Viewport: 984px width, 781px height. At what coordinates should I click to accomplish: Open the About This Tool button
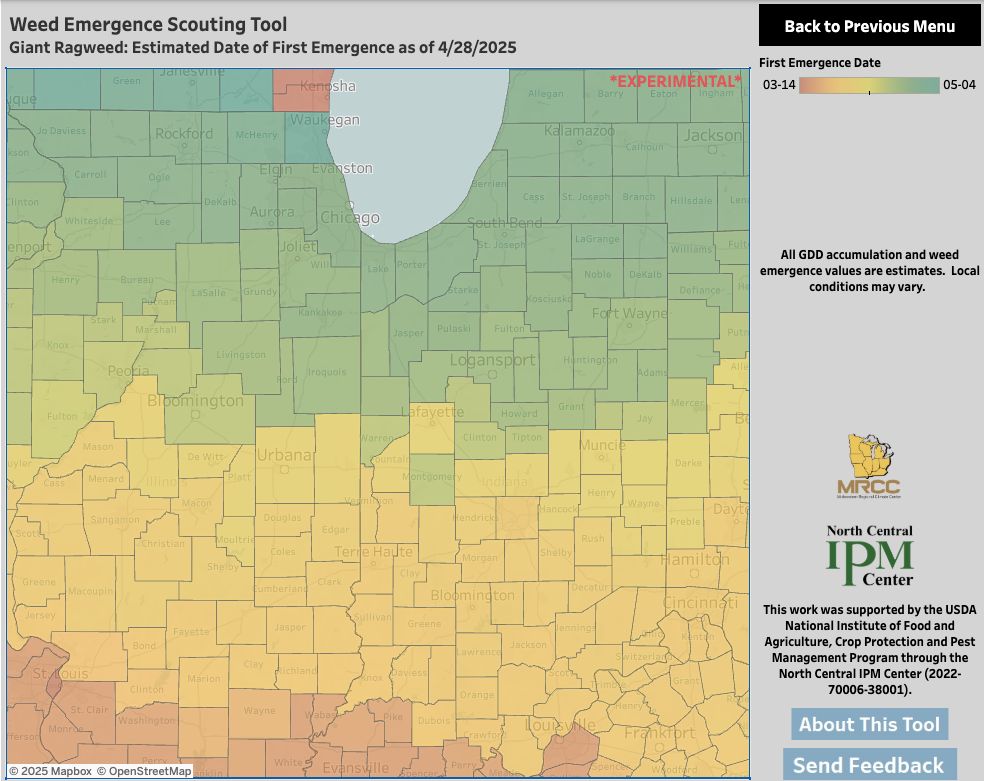click(869, 725)
